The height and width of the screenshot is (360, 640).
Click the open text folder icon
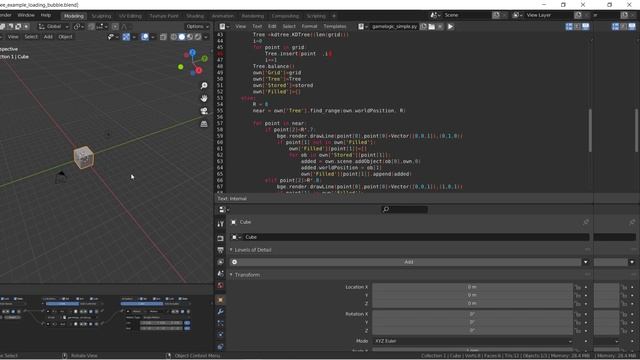pyautogui.click(x=431, y=27)
